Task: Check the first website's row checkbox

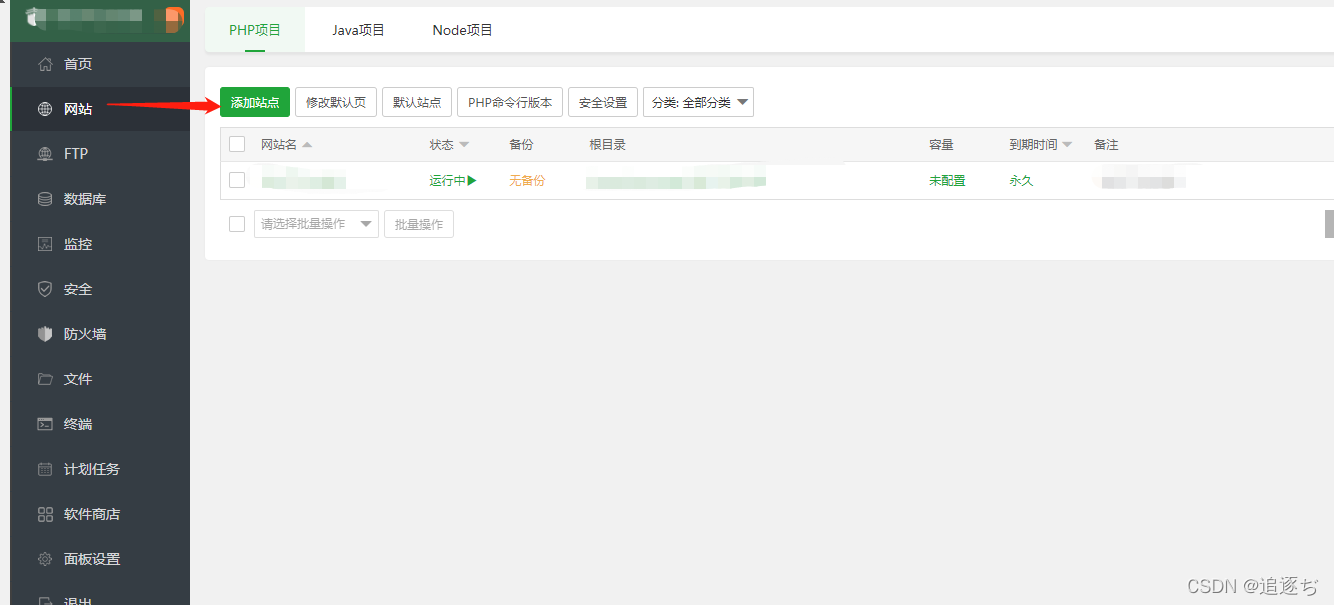Action: [236, 180]
